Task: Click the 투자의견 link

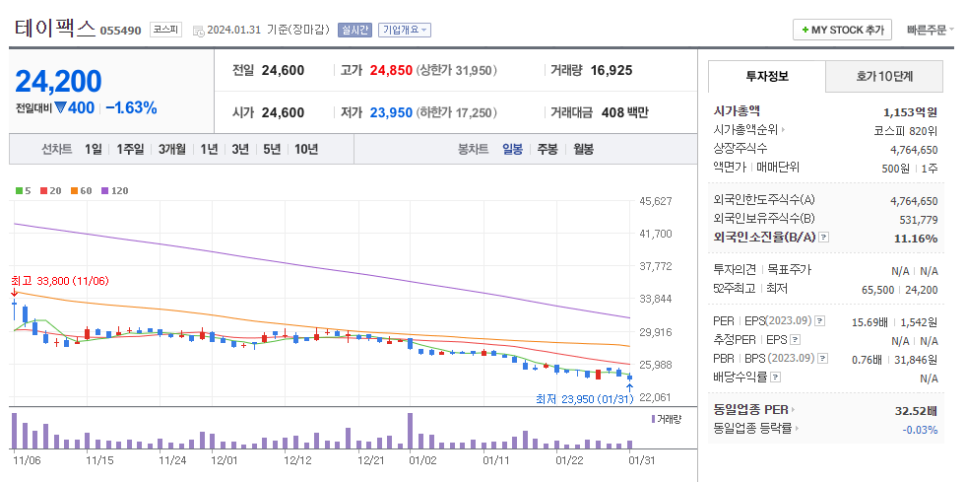Action: [734, 269]
